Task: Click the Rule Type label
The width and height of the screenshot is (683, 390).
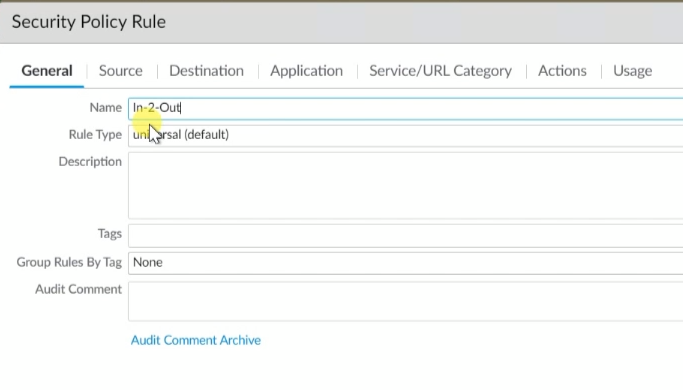Action: coord(95,135)
